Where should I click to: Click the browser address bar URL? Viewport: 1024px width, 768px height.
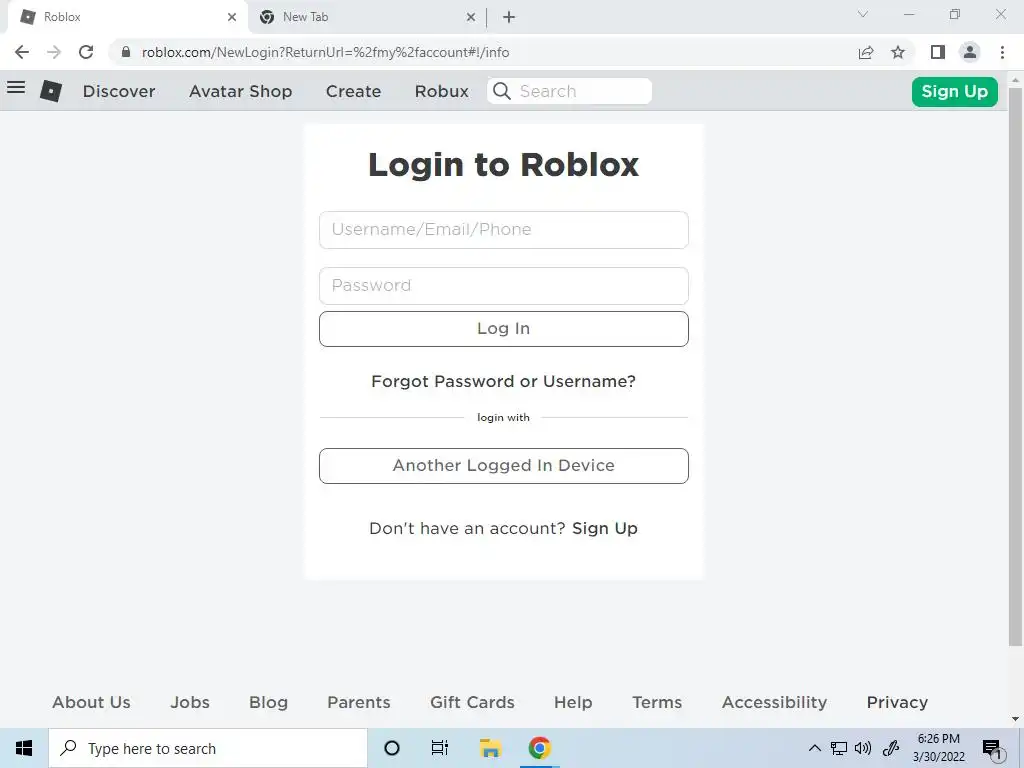(325, 52)
